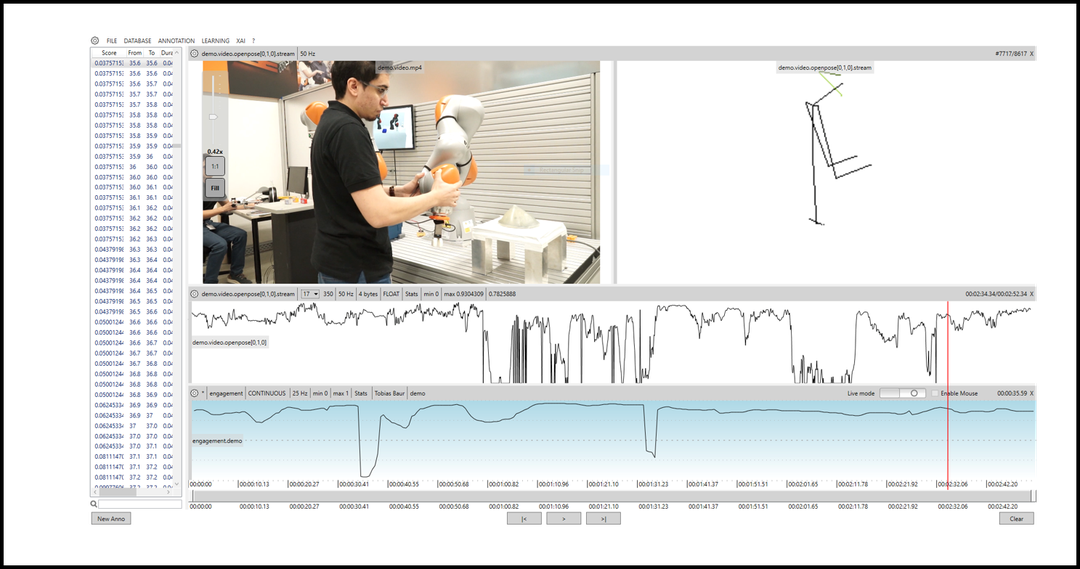Sort the list by the To column
1080x569 pixels.
[x=152, y=52]
